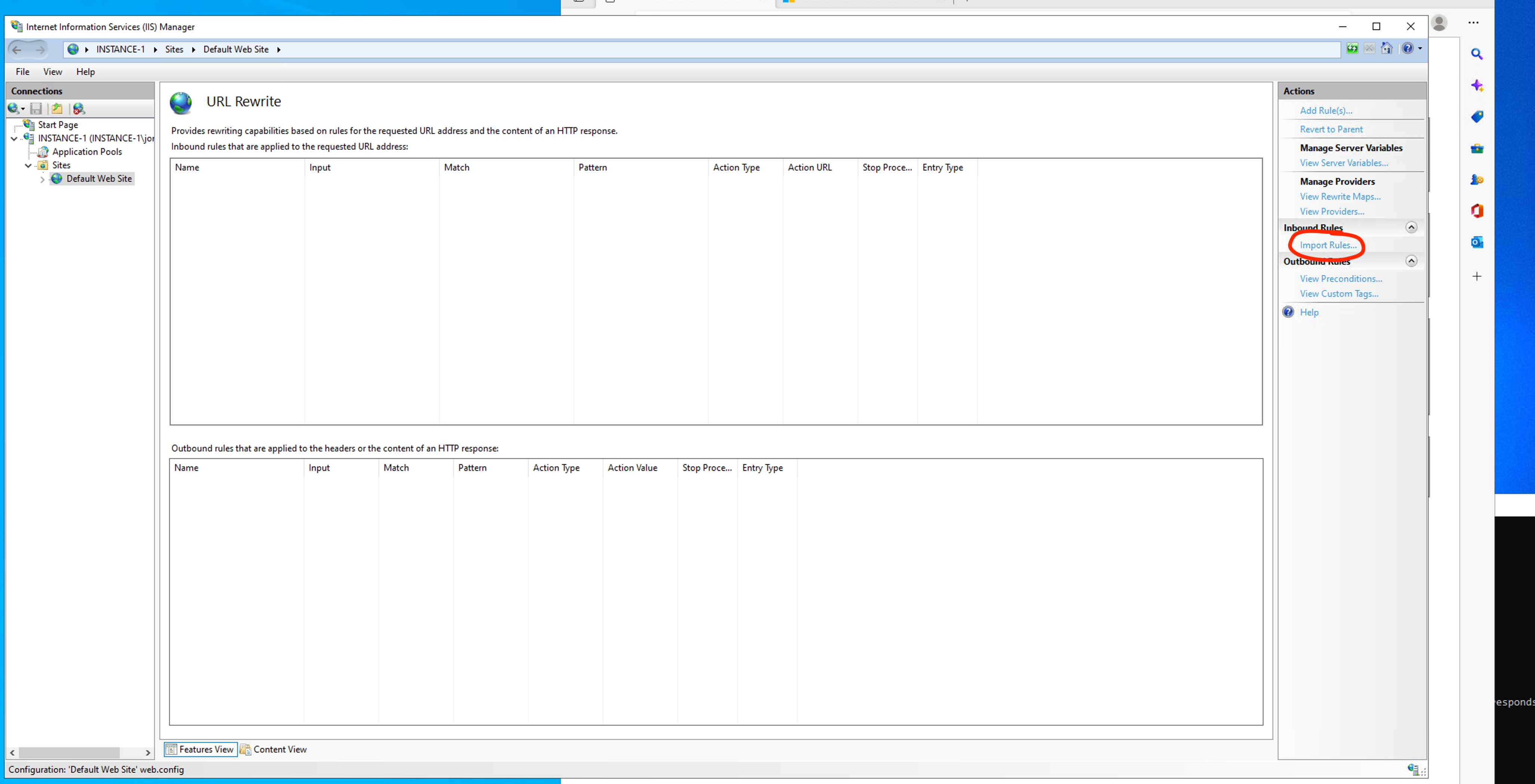This screenshot has height=784, width=1535.
Task: Select the Sites folder node
Action: pos(61,165)
